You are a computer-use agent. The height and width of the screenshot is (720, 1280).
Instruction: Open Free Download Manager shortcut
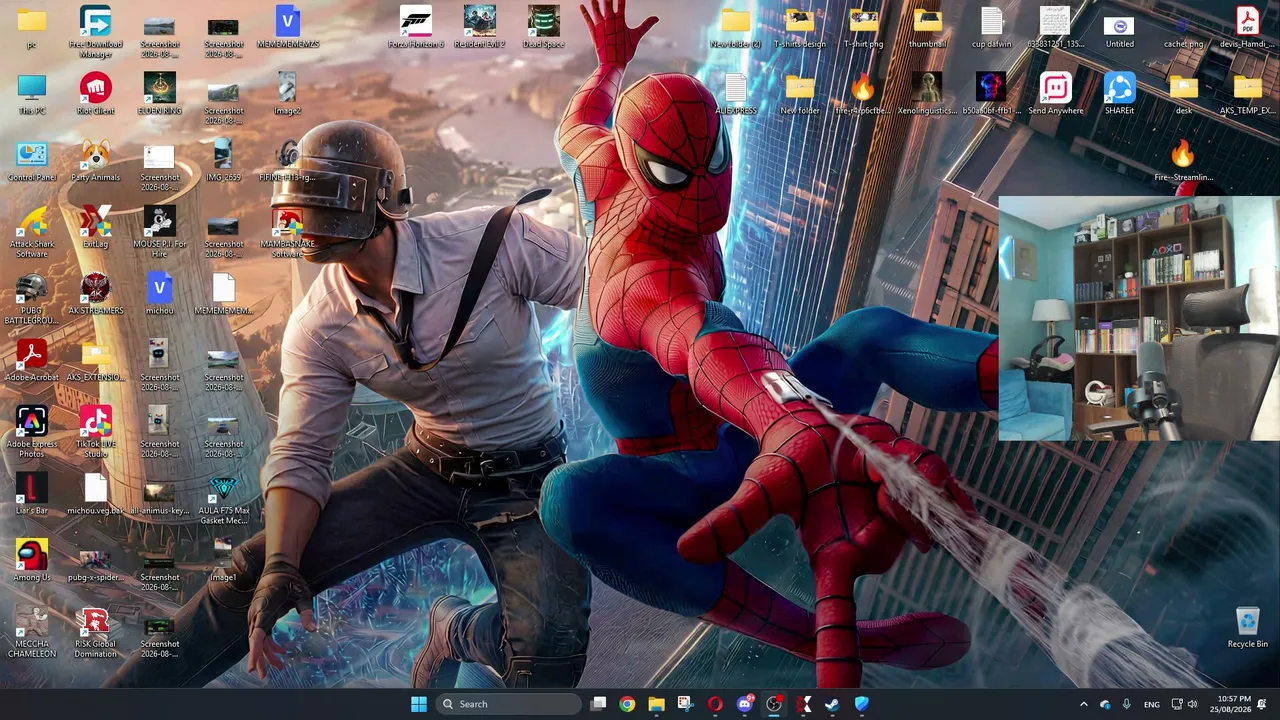tap(95, 30)
